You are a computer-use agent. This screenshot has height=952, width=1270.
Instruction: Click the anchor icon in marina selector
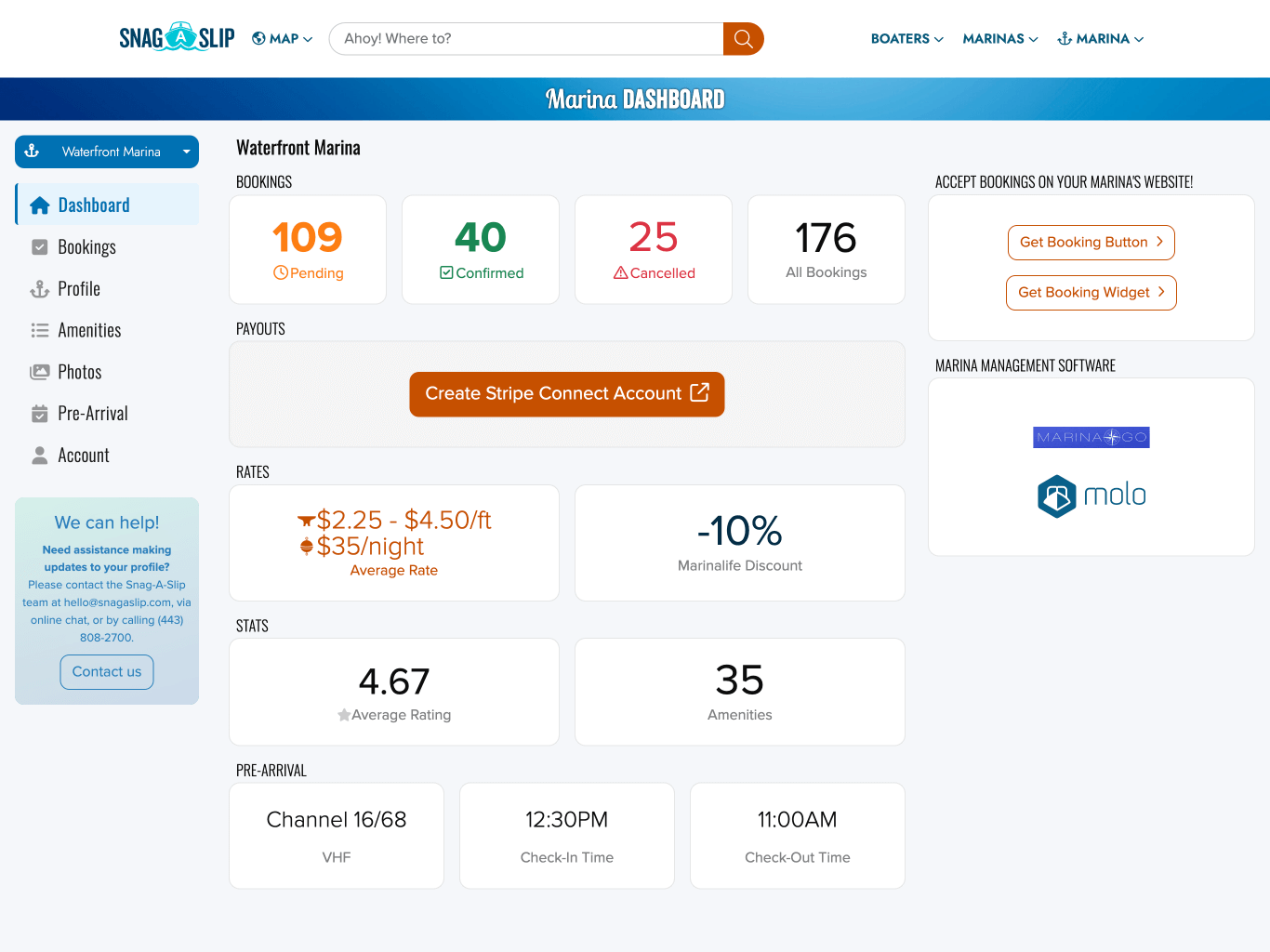pos(32,151)
